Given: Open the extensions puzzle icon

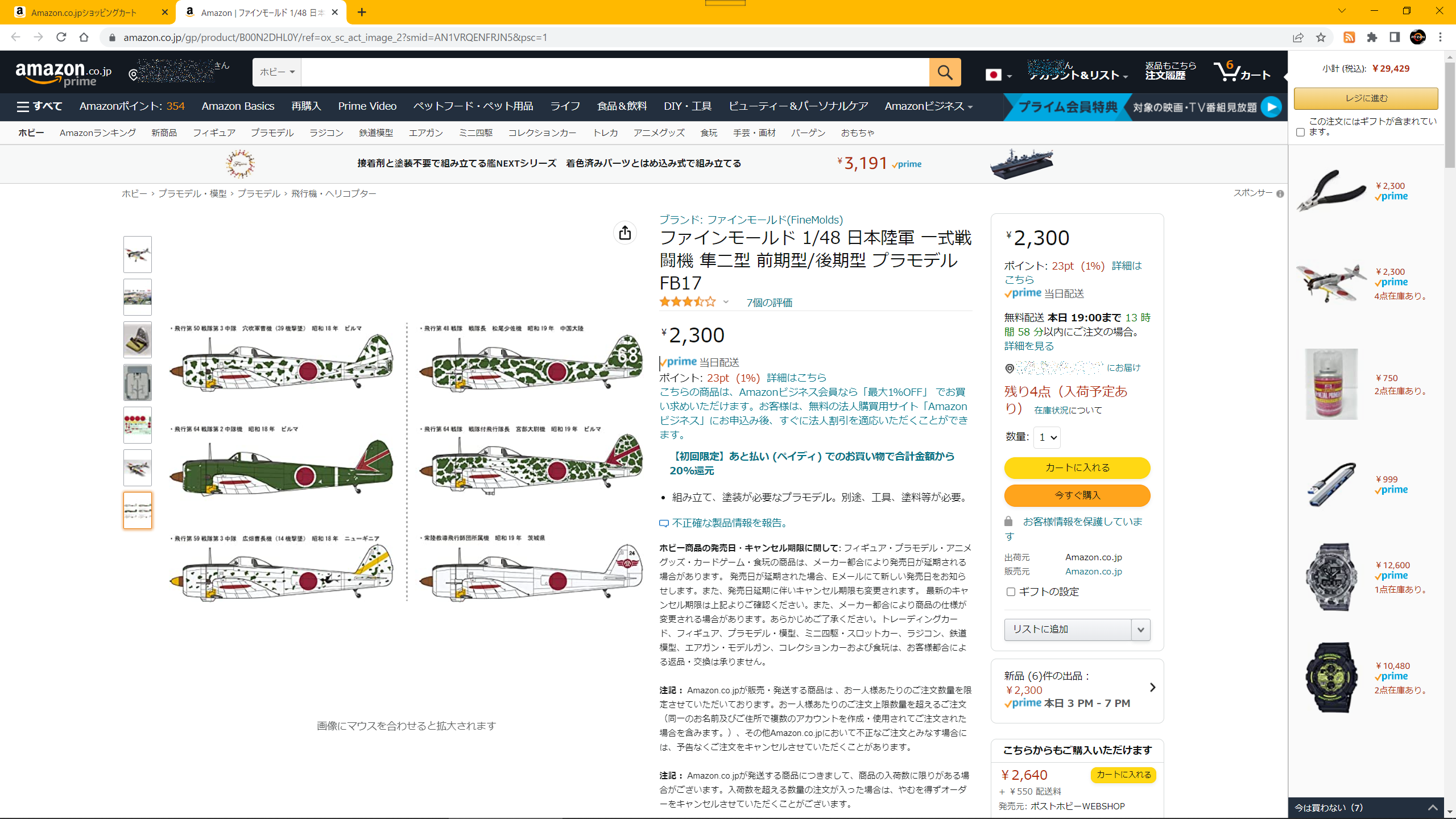Looking at the screenshot, I should point(1372,38).
